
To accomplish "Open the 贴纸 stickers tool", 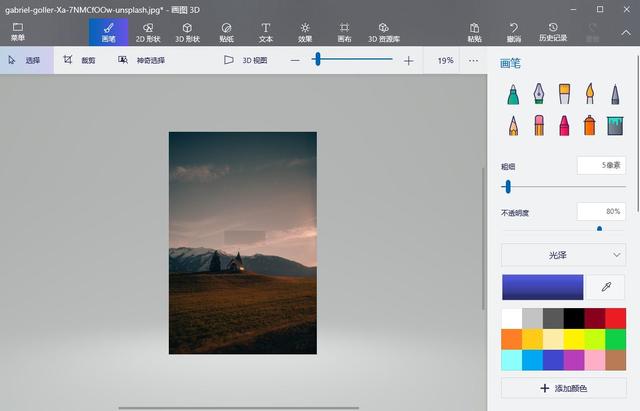I will pos(226,32).
